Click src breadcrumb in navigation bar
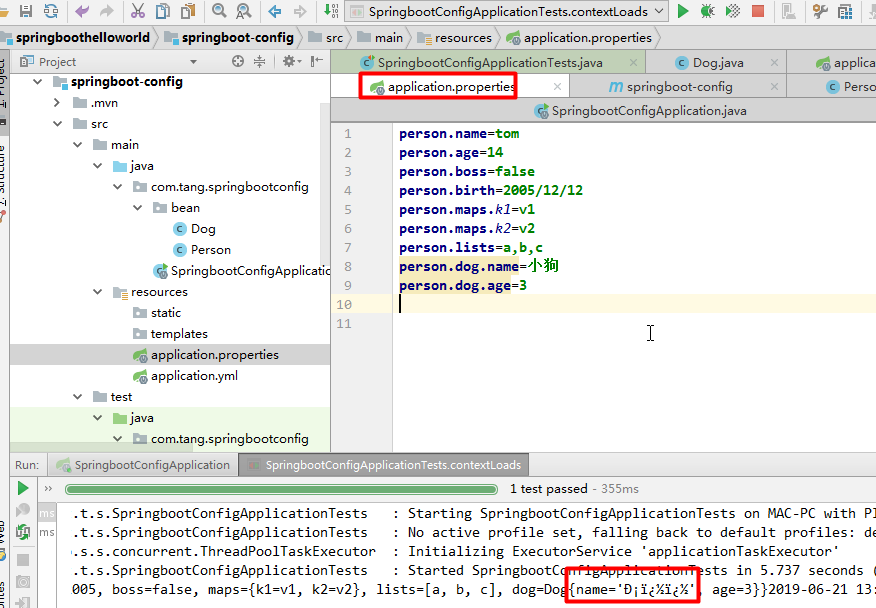This screenshot has height=608, width=876. pyautogui.click(x=326, y=38)
